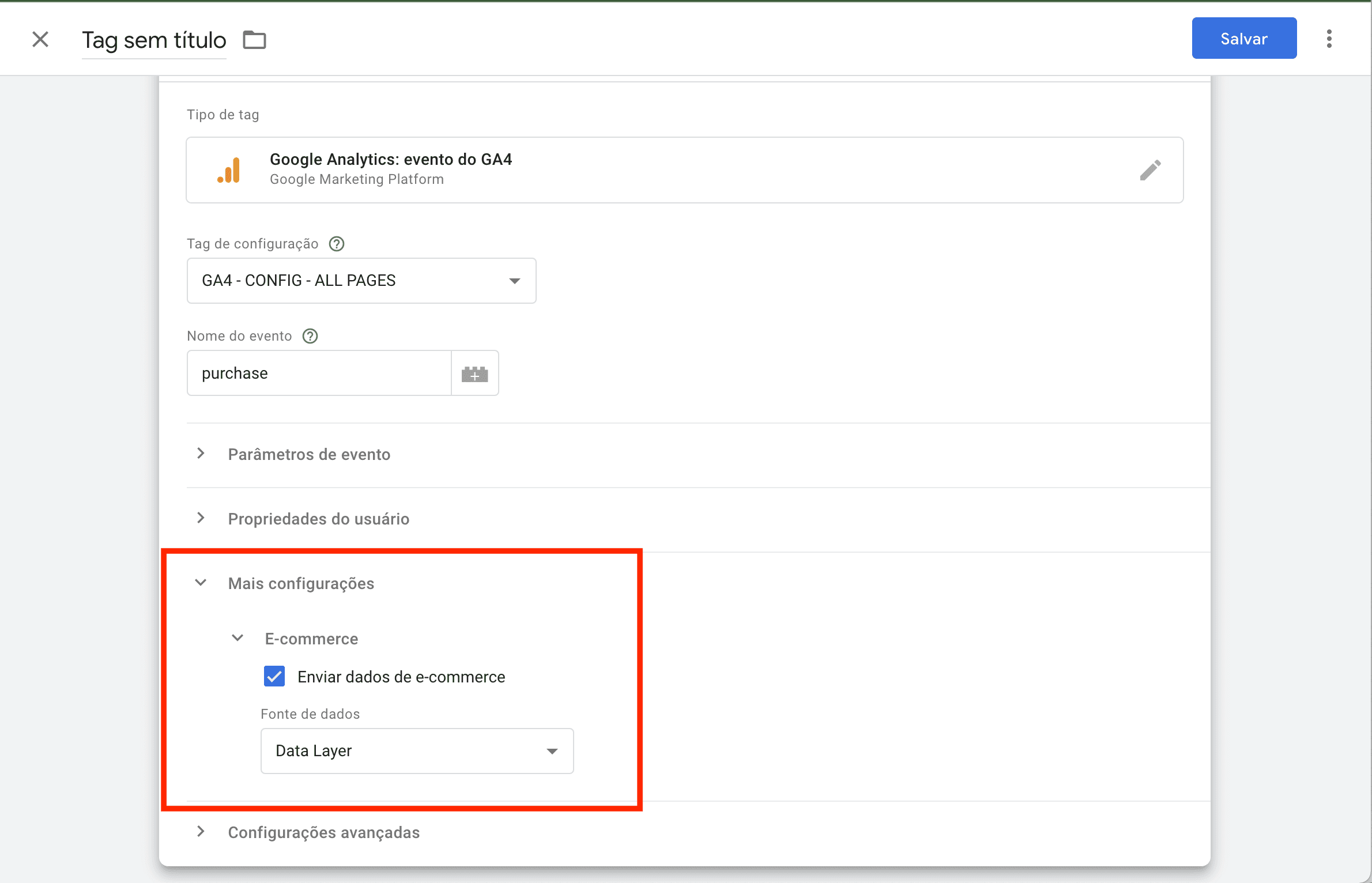Click the X to close the tag editor
This screenshot has width=1372, height=883.
coord(40,39)
